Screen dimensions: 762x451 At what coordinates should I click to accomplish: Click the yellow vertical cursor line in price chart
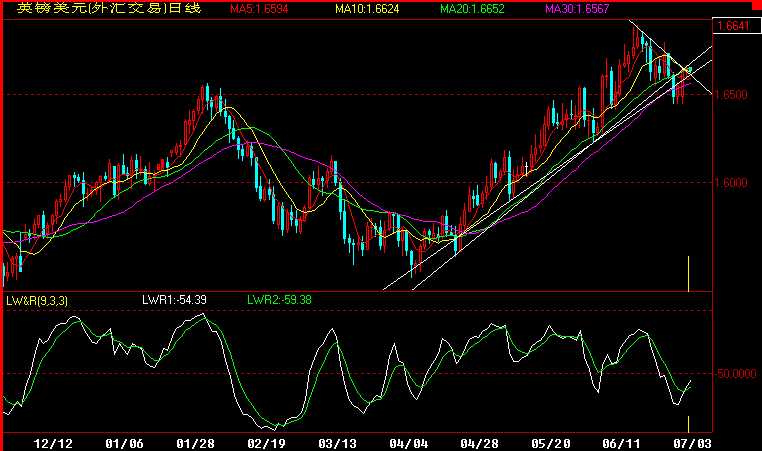[689, 273]
